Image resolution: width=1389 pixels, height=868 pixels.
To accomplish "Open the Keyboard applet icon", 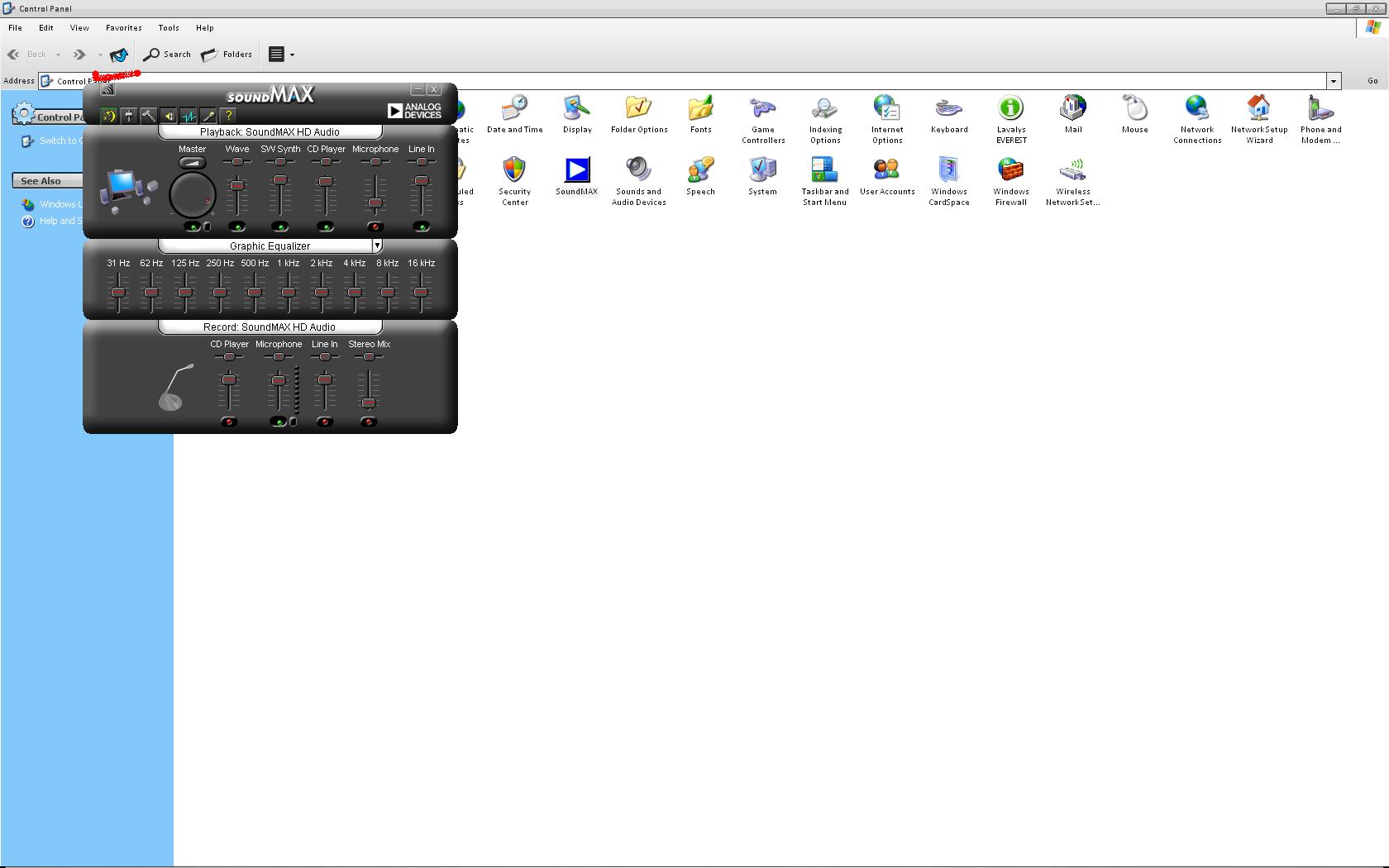I will pos(949,115).
